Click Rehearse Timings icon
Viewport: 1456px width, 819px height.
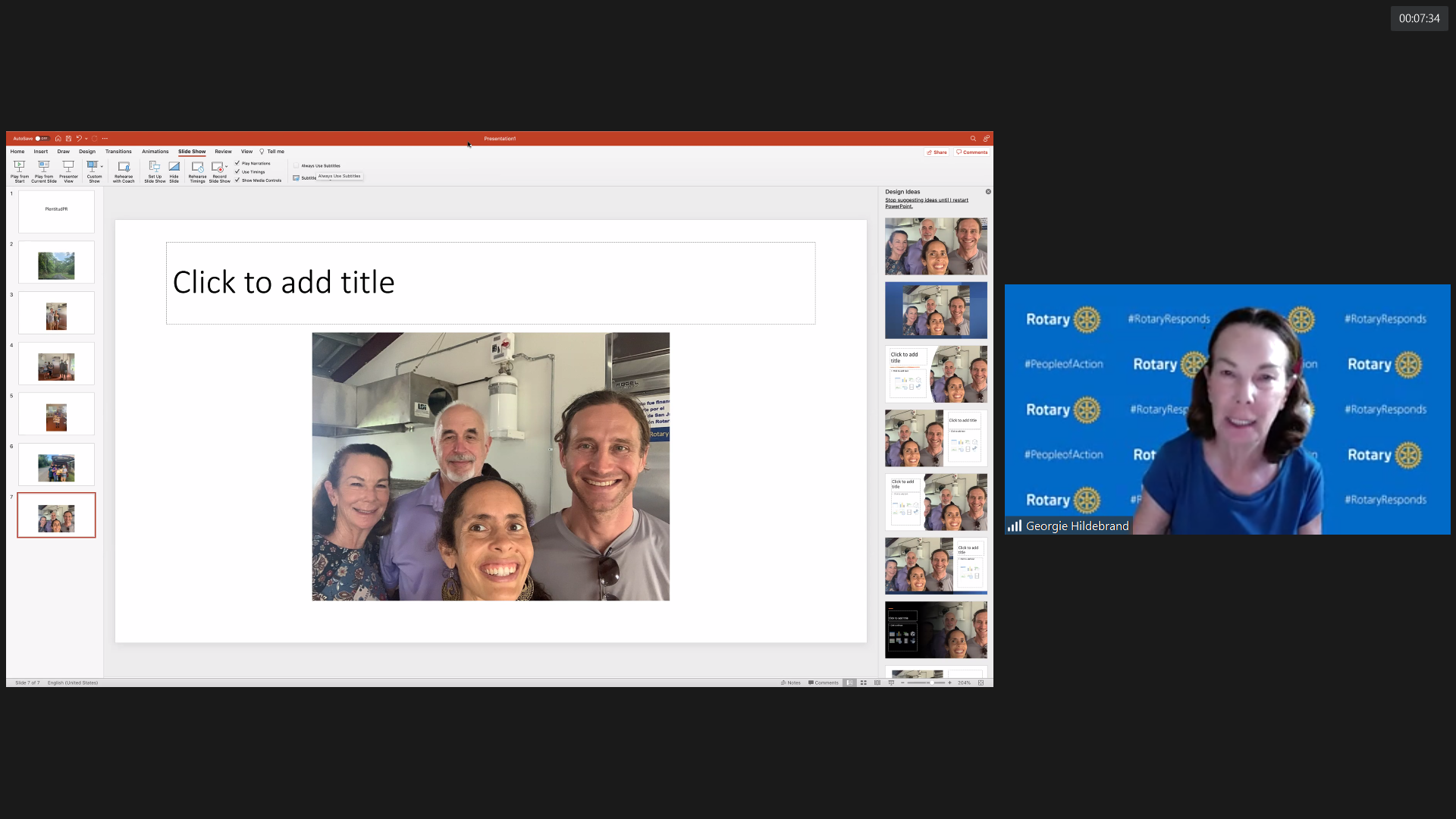pyautogui.click(x=197, y=167)
